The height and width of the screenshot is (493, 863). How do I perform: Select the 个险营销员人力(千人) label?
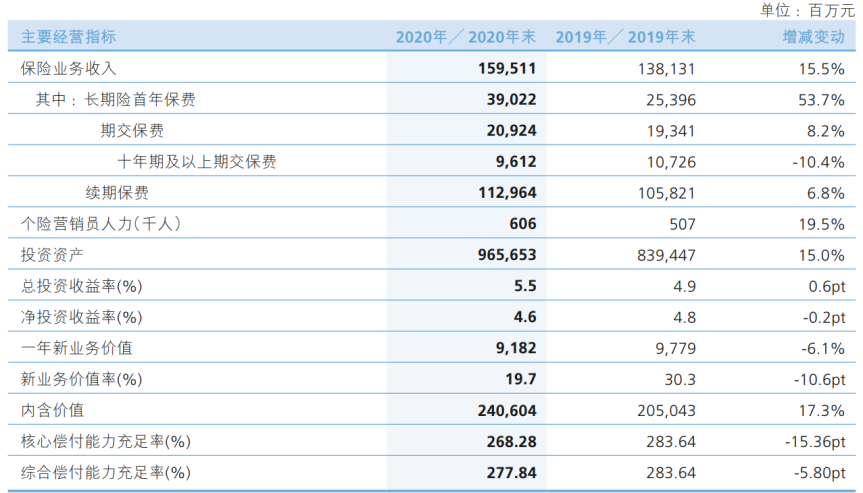101,224
